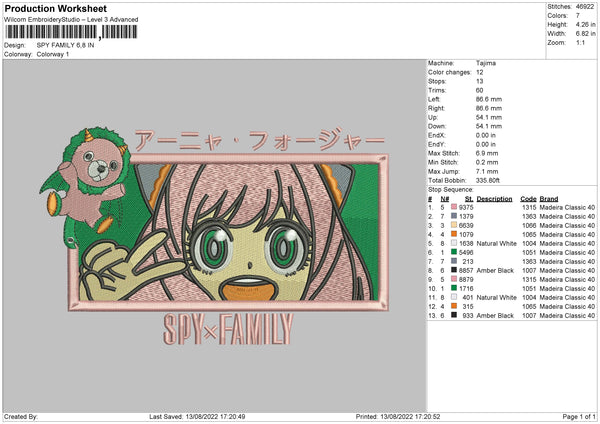The height and width of the screenshot is (424, 600).
Task: Click the 'Brand' column header
Action: click(549, 199)
